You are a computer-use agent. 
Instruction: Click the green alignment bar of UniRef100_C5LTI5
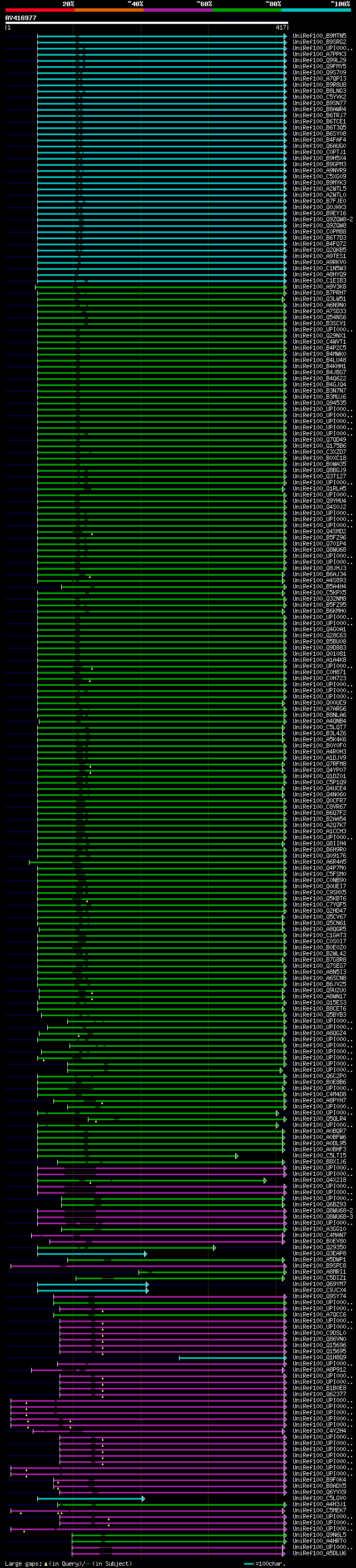tap(137, 1156)
